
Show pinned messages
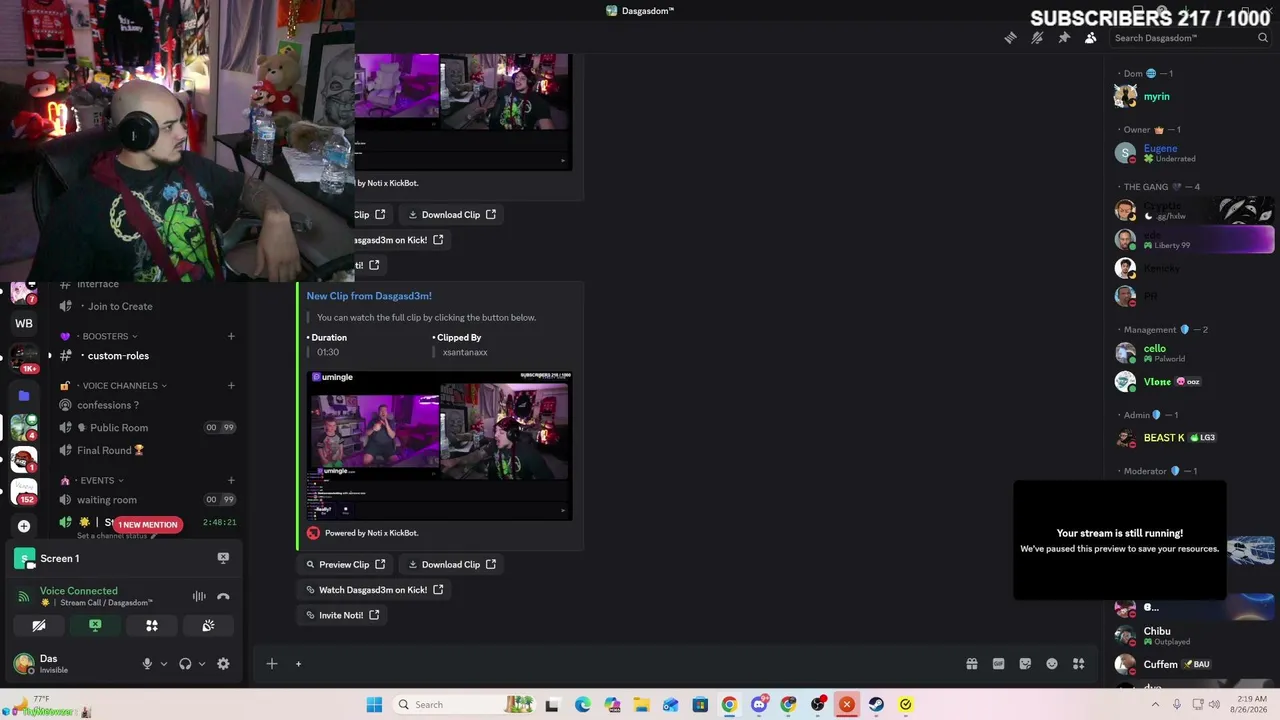[1064, 38]
